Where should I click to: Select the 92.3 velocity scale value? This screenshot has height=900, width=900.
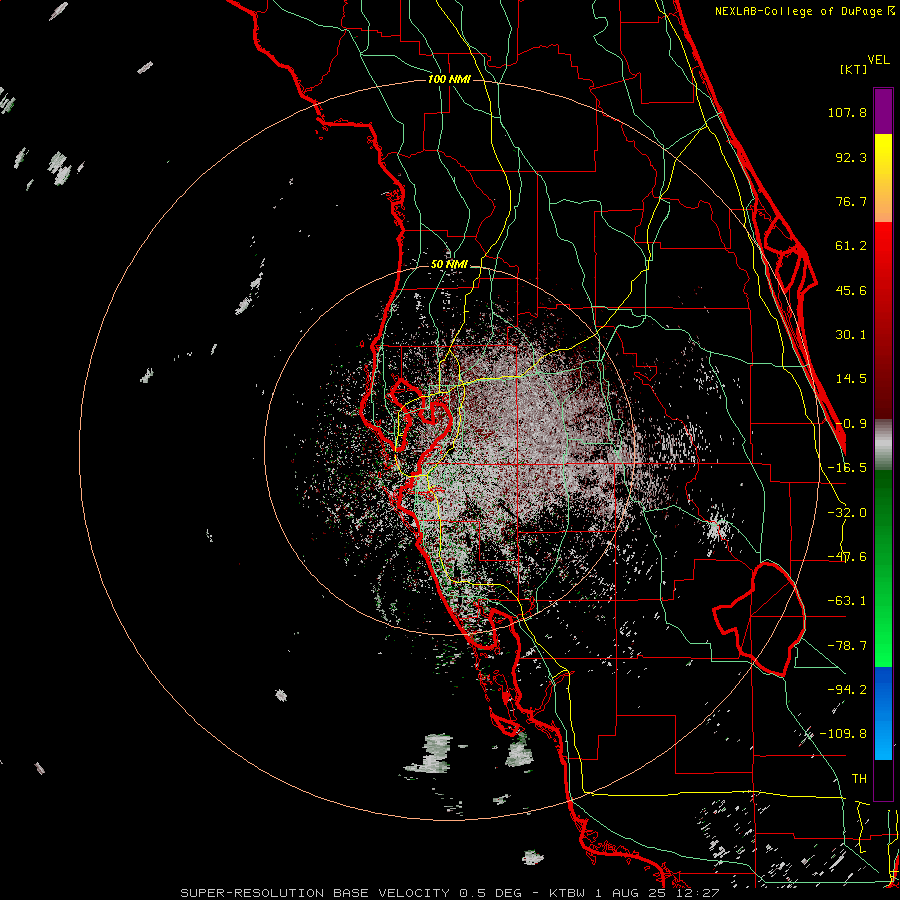851,157
